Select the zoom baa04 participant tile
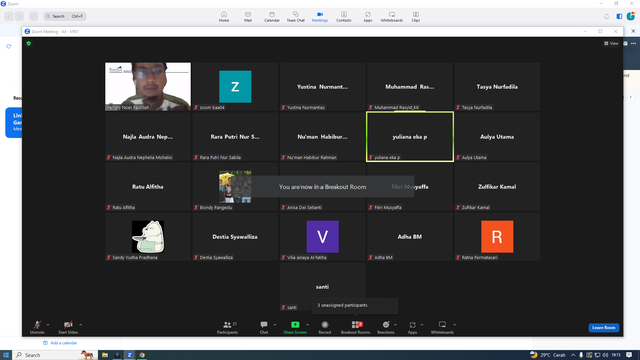This screenshot has height=360, width=640. point(235,87)
